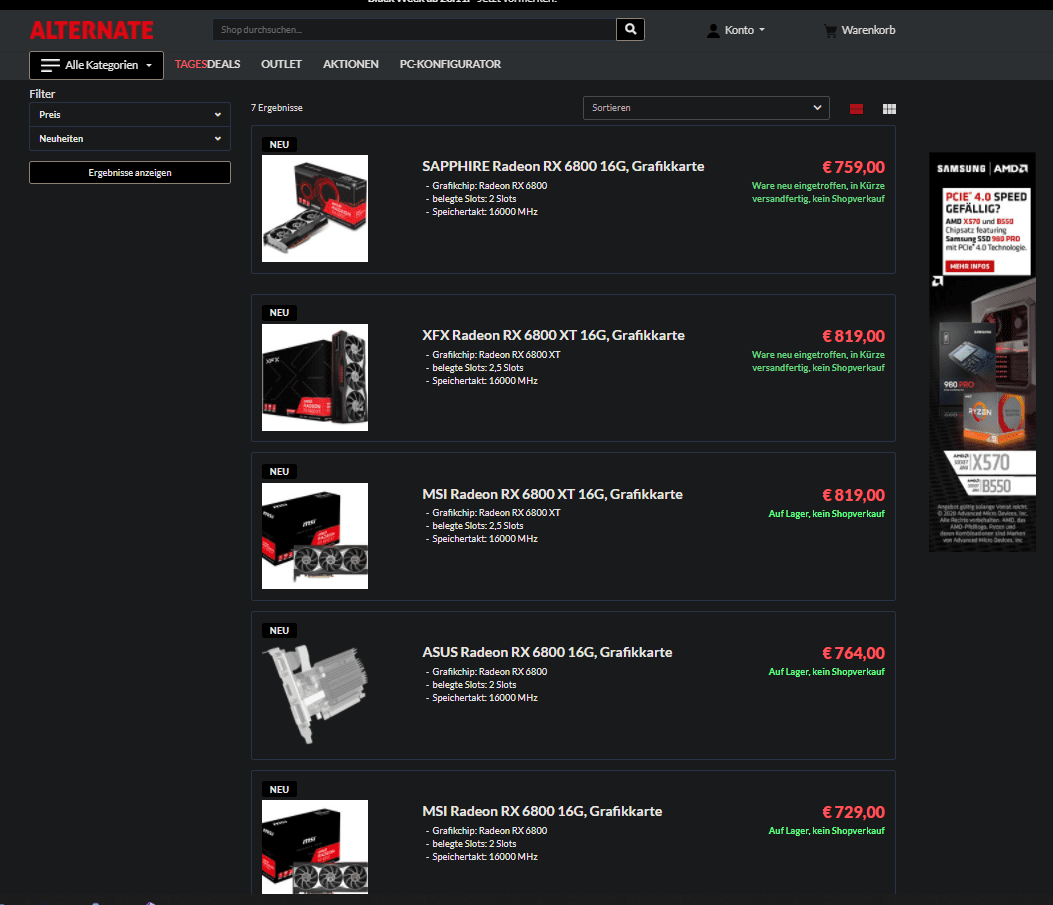Open the PC-KONFIGURATOR menu item
Viewport: 1053px width, 905px height.
pyautogui.click(x=450, y=64)
